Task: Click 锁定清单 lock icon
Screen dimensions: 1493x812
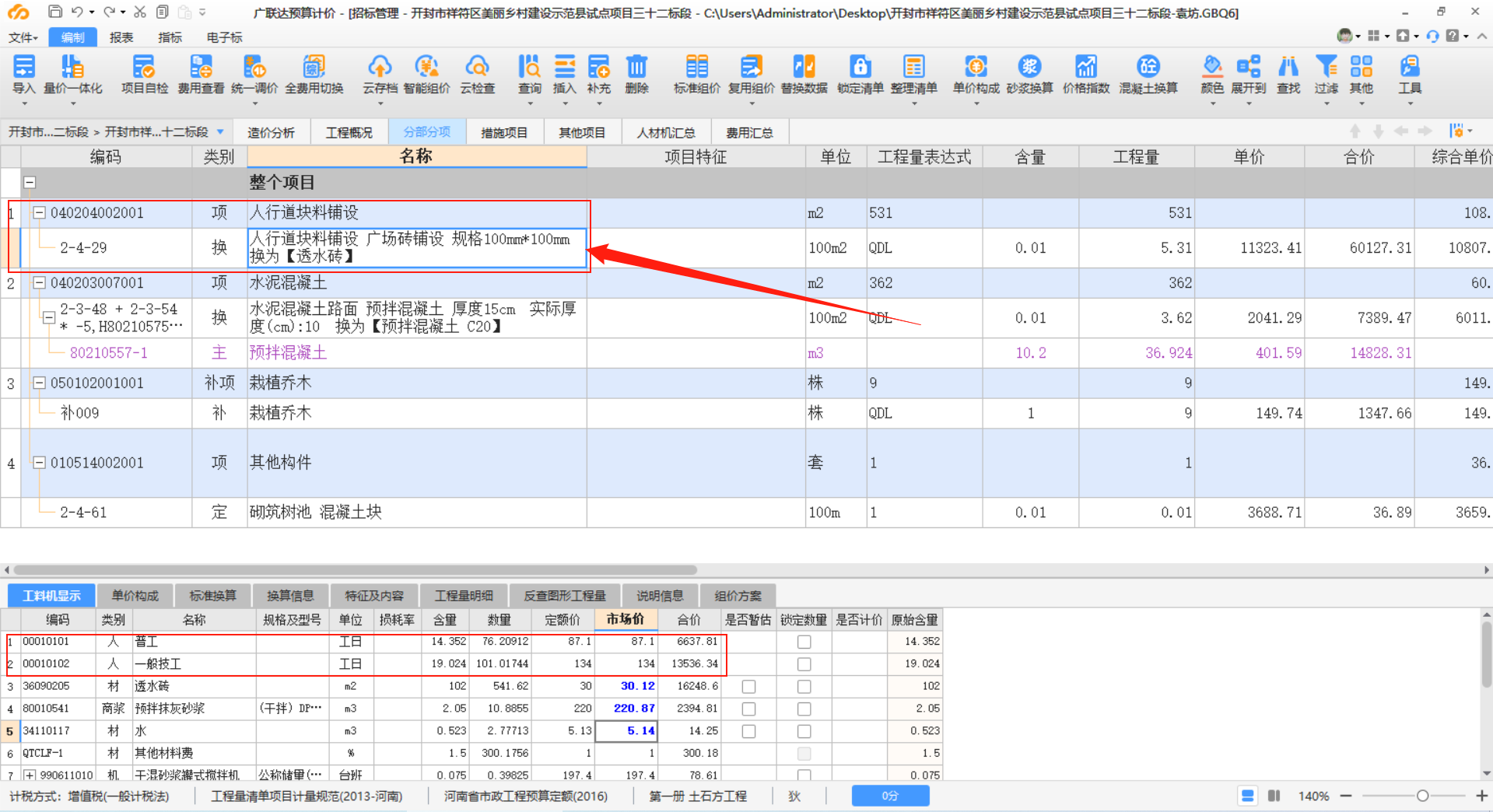Action: [860, 74]
